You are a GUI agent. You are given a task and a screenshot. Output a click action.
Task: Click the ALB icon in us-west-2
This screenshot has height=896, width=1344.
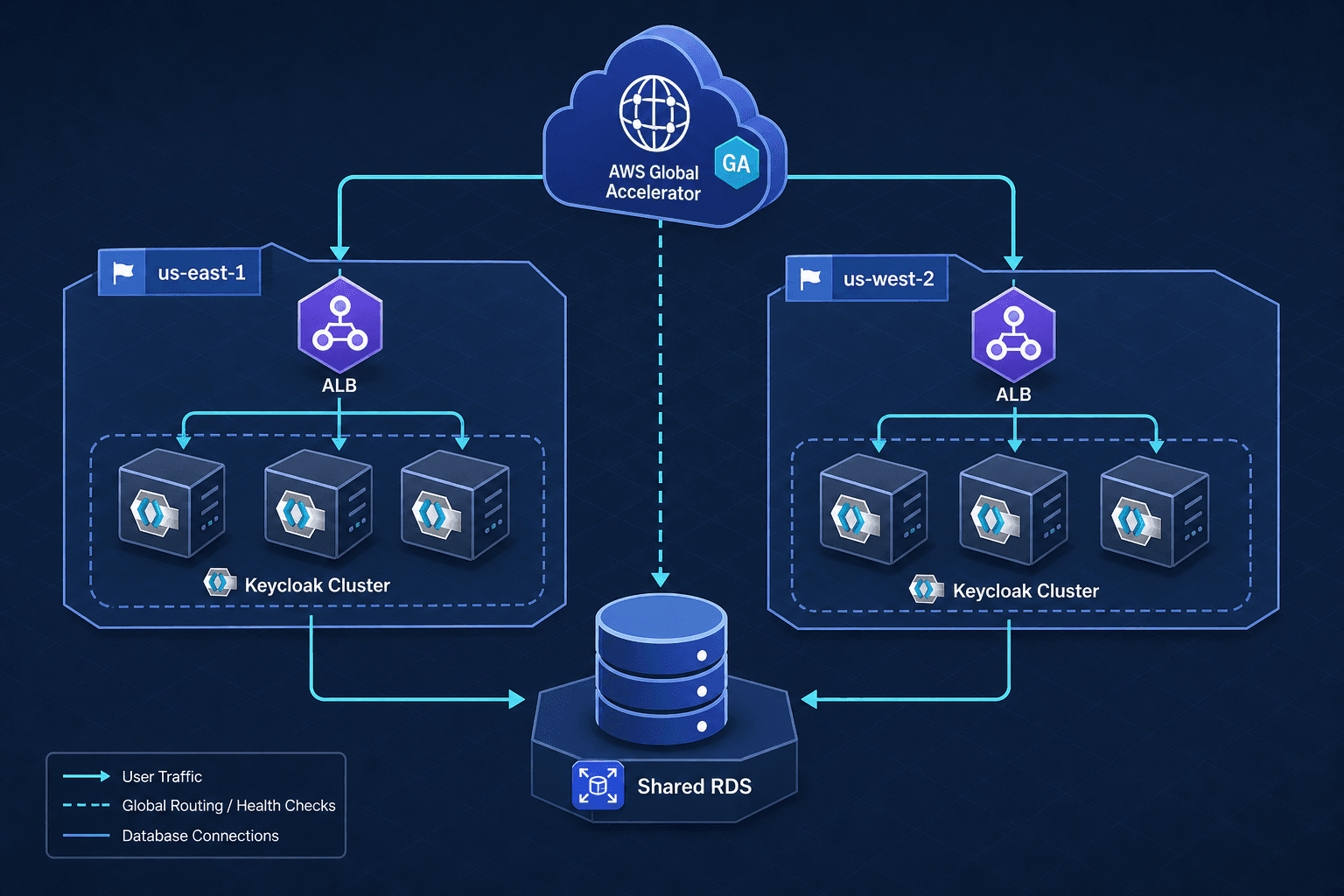tap(1013, 335)
